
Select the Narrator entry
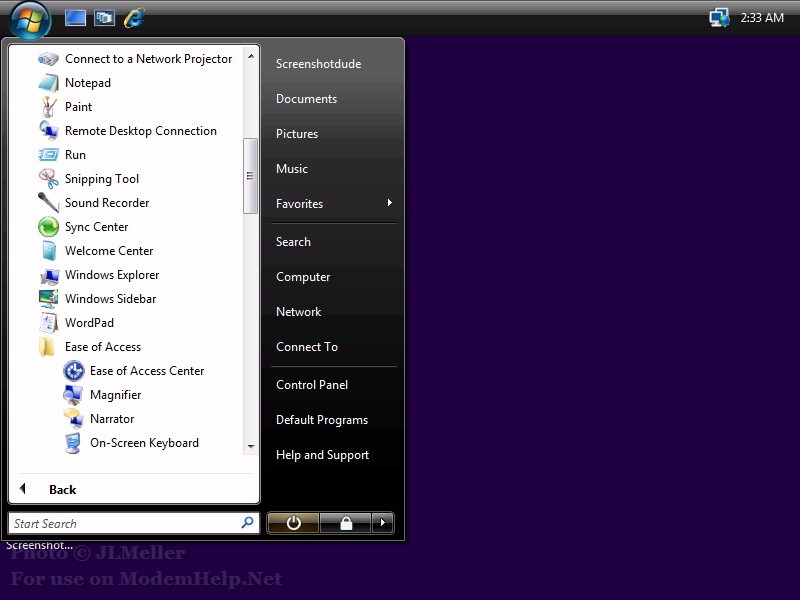click(112, 419)
